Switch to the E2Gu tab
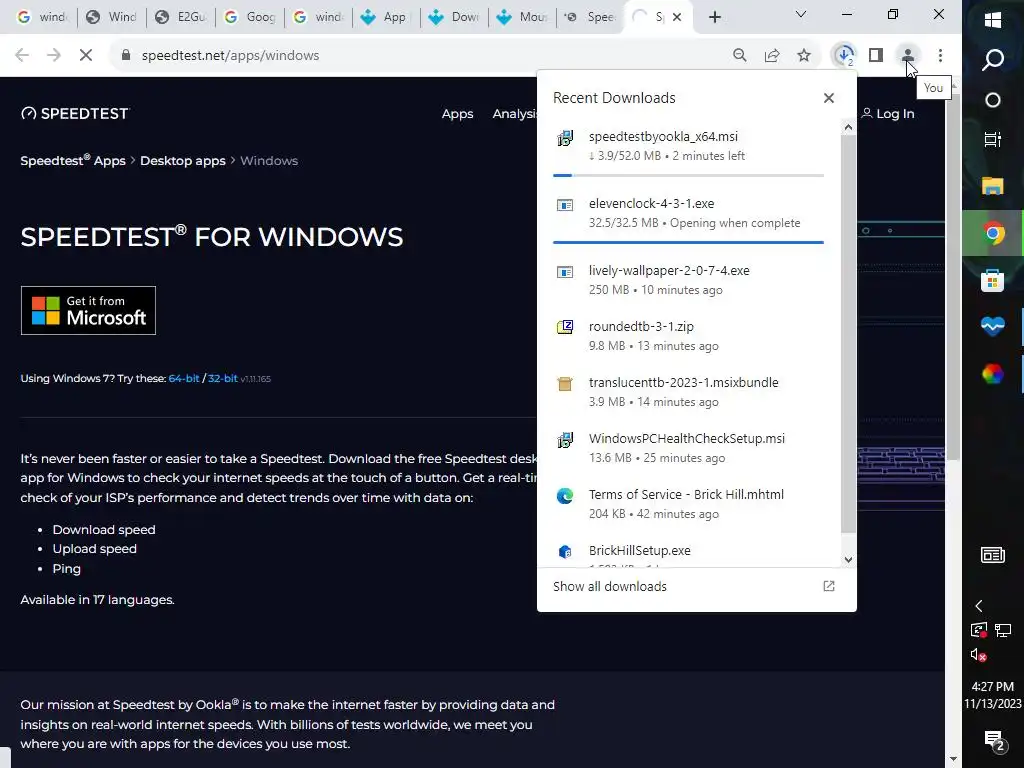This screenshot has height=768, width=1024. 182,17
